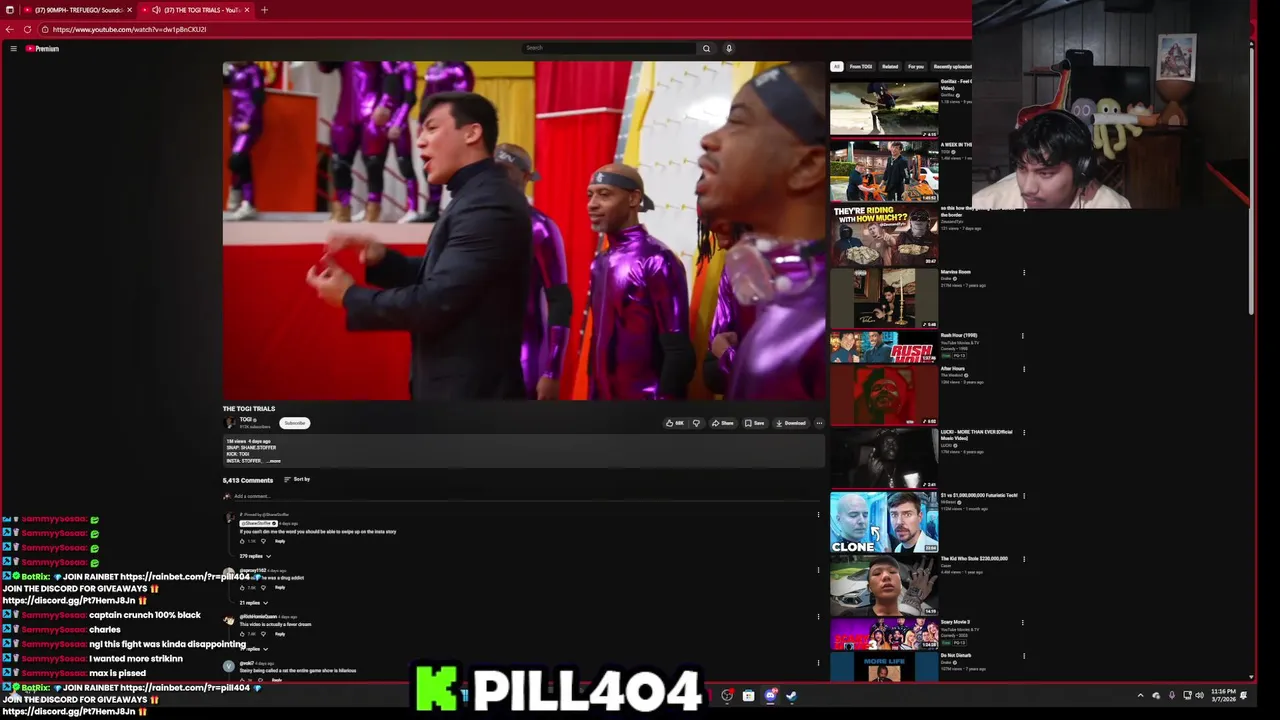Open the tab list icon beside first tab

click(10, 10)
